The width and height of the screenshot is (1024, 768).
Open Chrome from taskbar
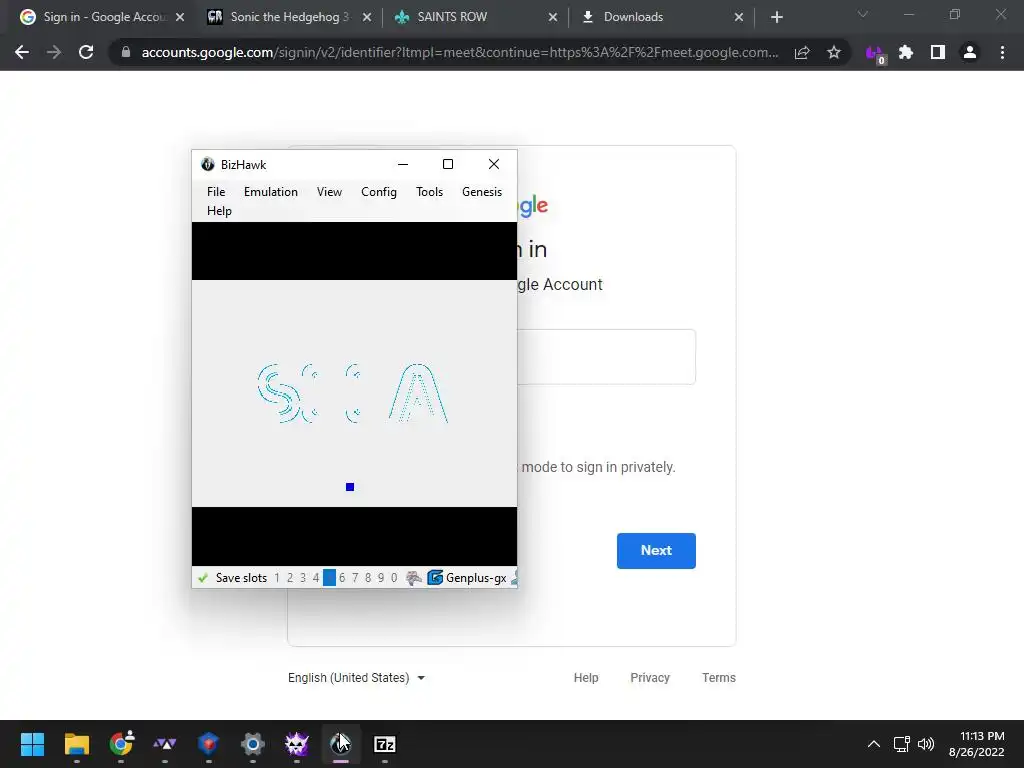(x=121, y=744)
